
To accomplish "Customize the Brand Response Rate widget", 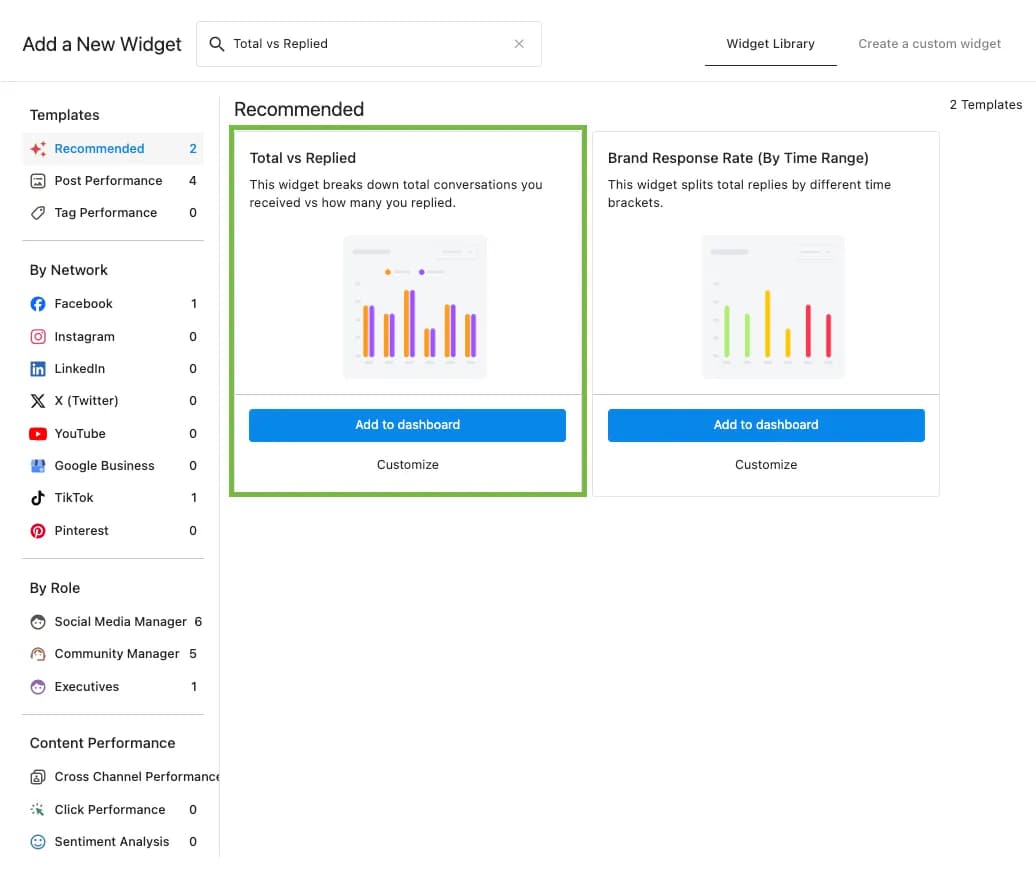I will (x=766, y=465).
